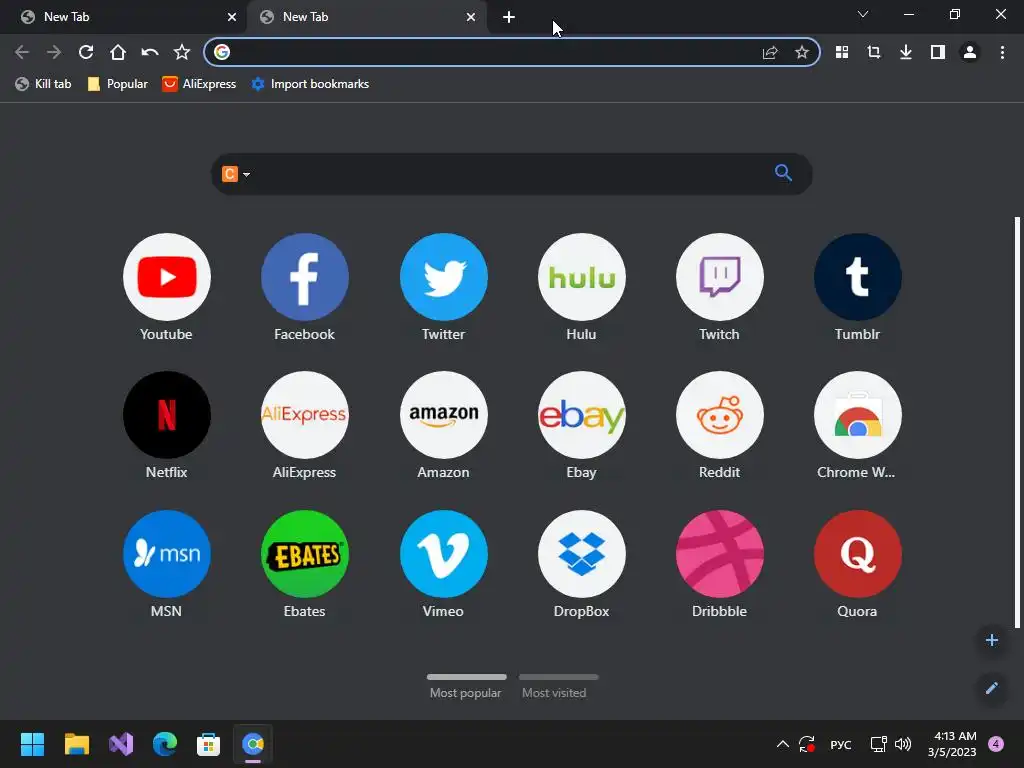Open the clock and date flyout

[953, 744]
